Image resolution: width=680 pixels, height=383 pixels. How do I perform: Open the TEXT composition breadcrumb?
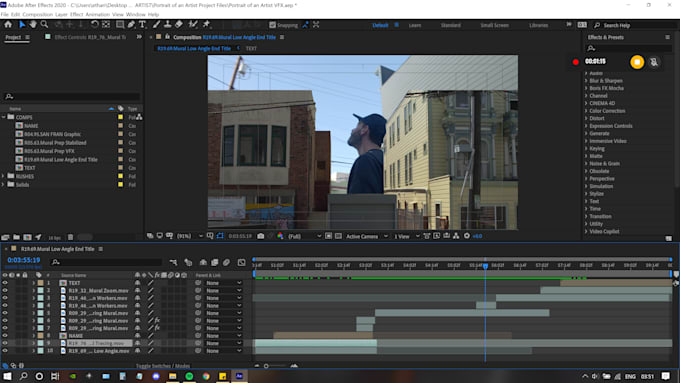pos(251,49)
